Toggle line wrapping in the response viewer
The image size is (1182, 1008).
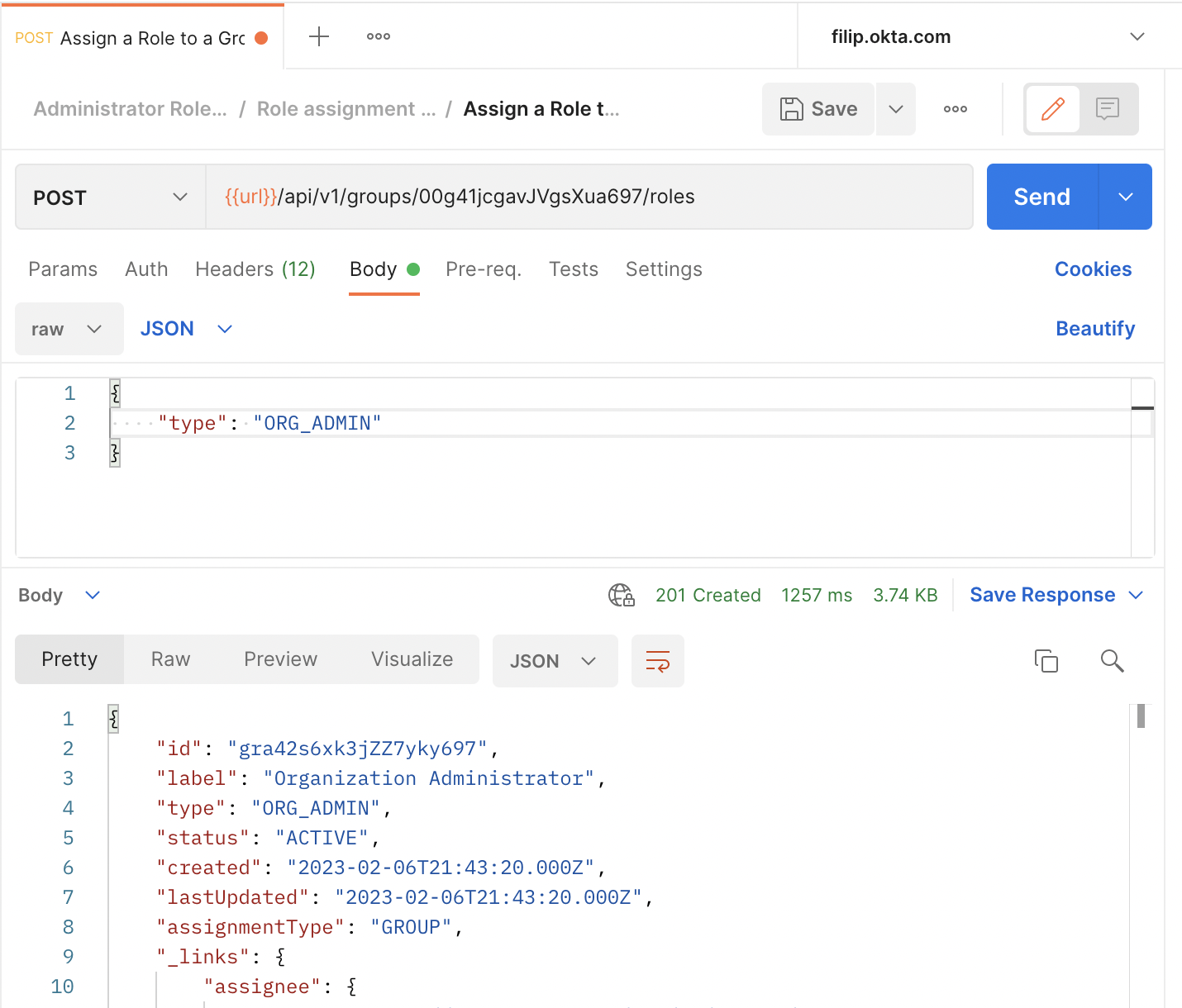(x=657, y=661)
